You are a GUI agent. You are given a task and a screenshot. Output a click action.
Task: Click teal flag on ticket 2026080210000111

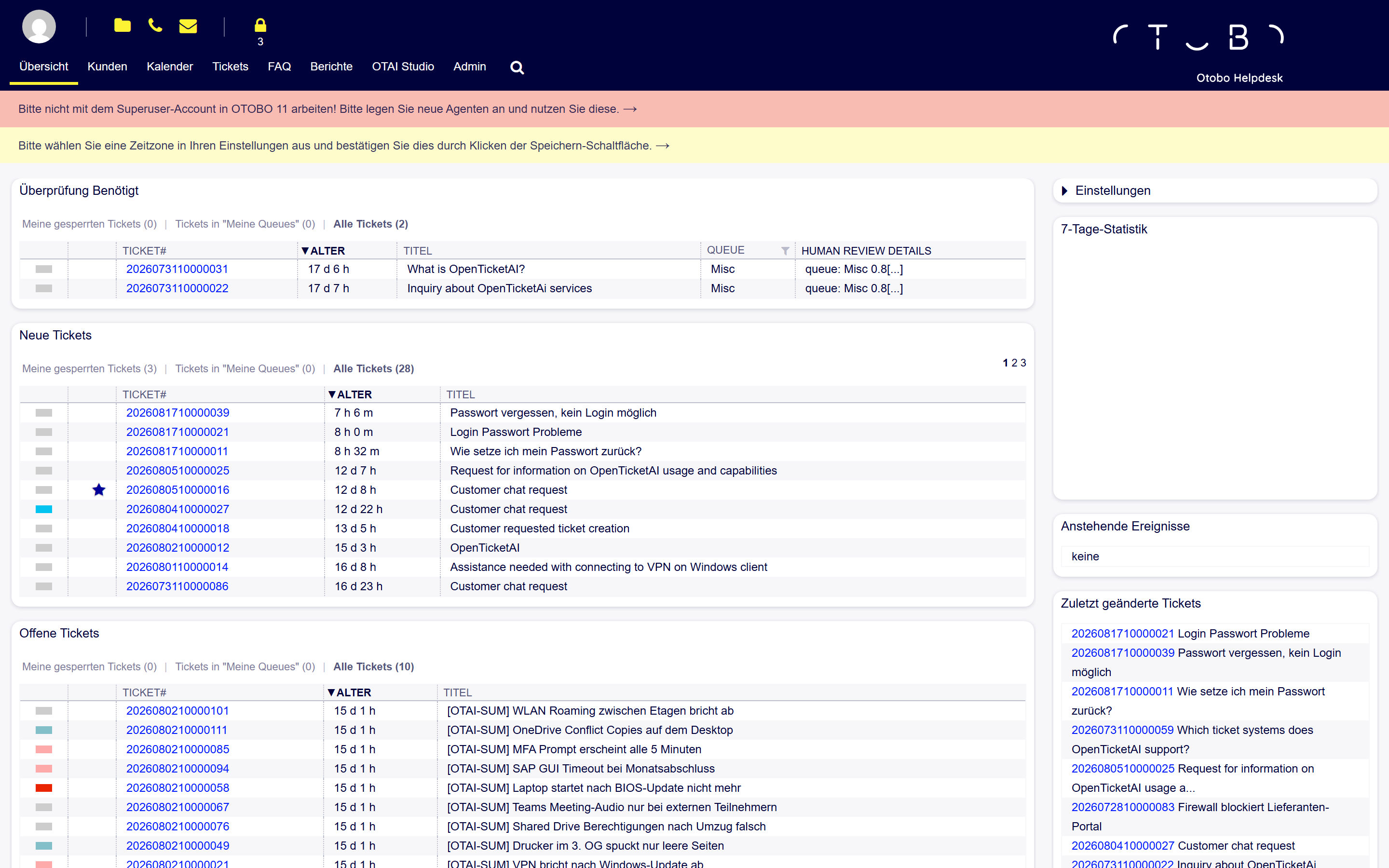coord(43,730)
